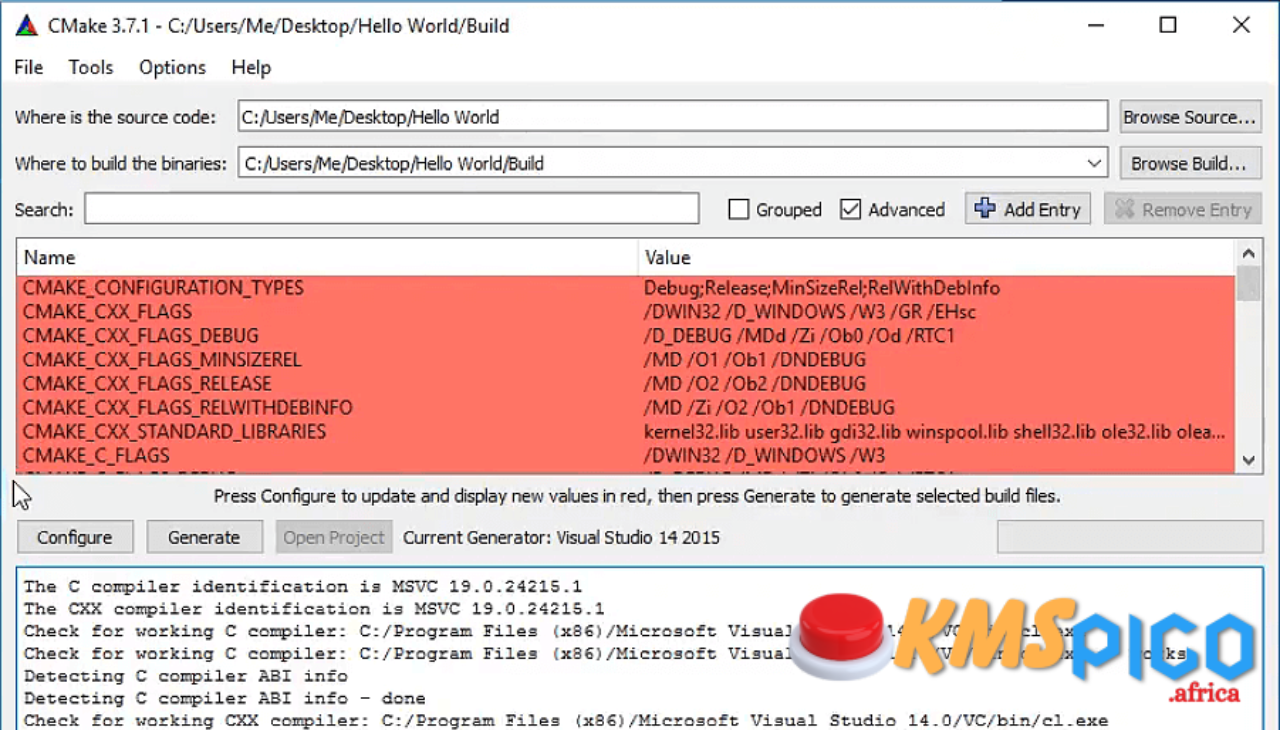Select CMAKE_CONFIGURATION_TYPES entry
Viewport: 1280px width, 730px height.
point(163,288)
